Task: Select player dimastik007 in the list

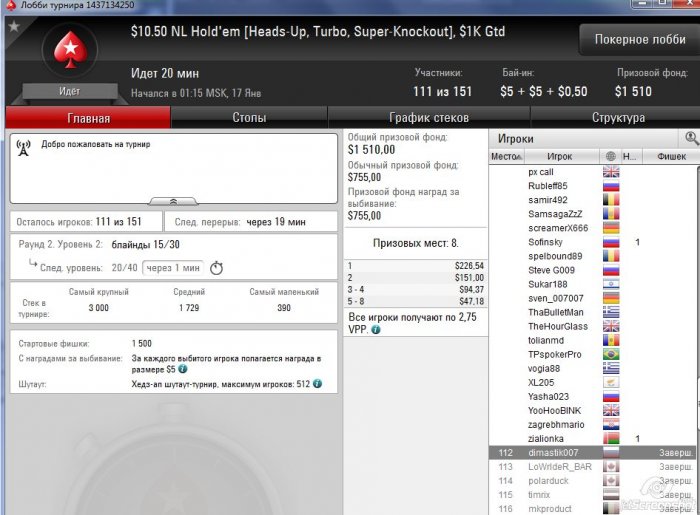Action: click(592, 453)
